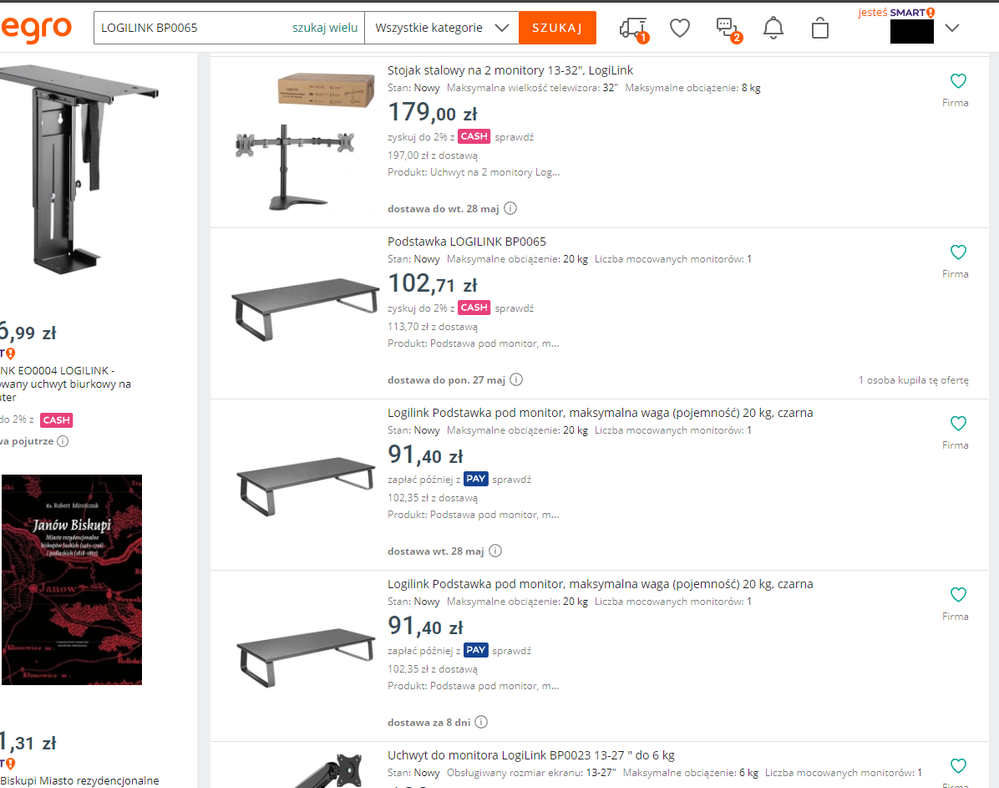This screenshot has width=999, height=788.
Task: Show delivery info for 'dostawa do wt. 28 maj'
Action: click(511, 209)
